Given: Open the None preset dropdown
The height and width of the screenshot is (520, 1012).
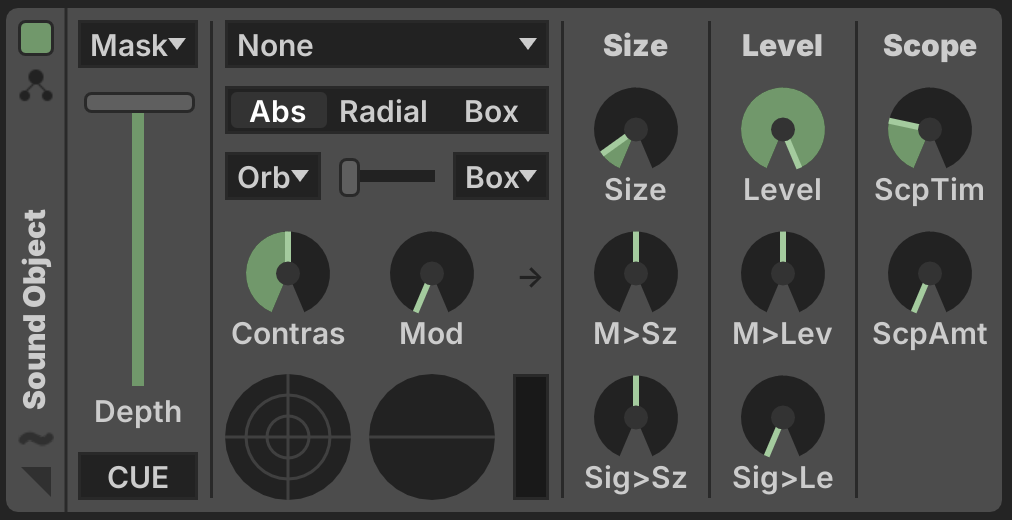Looking at the screenshot, I should [x=387, y=45].
